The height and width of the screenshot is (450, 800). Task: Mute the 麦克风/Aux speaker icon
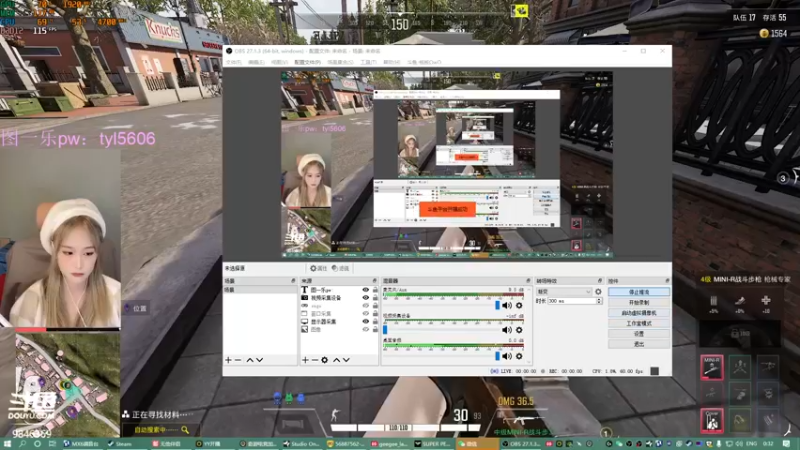(x=507, y=306)
